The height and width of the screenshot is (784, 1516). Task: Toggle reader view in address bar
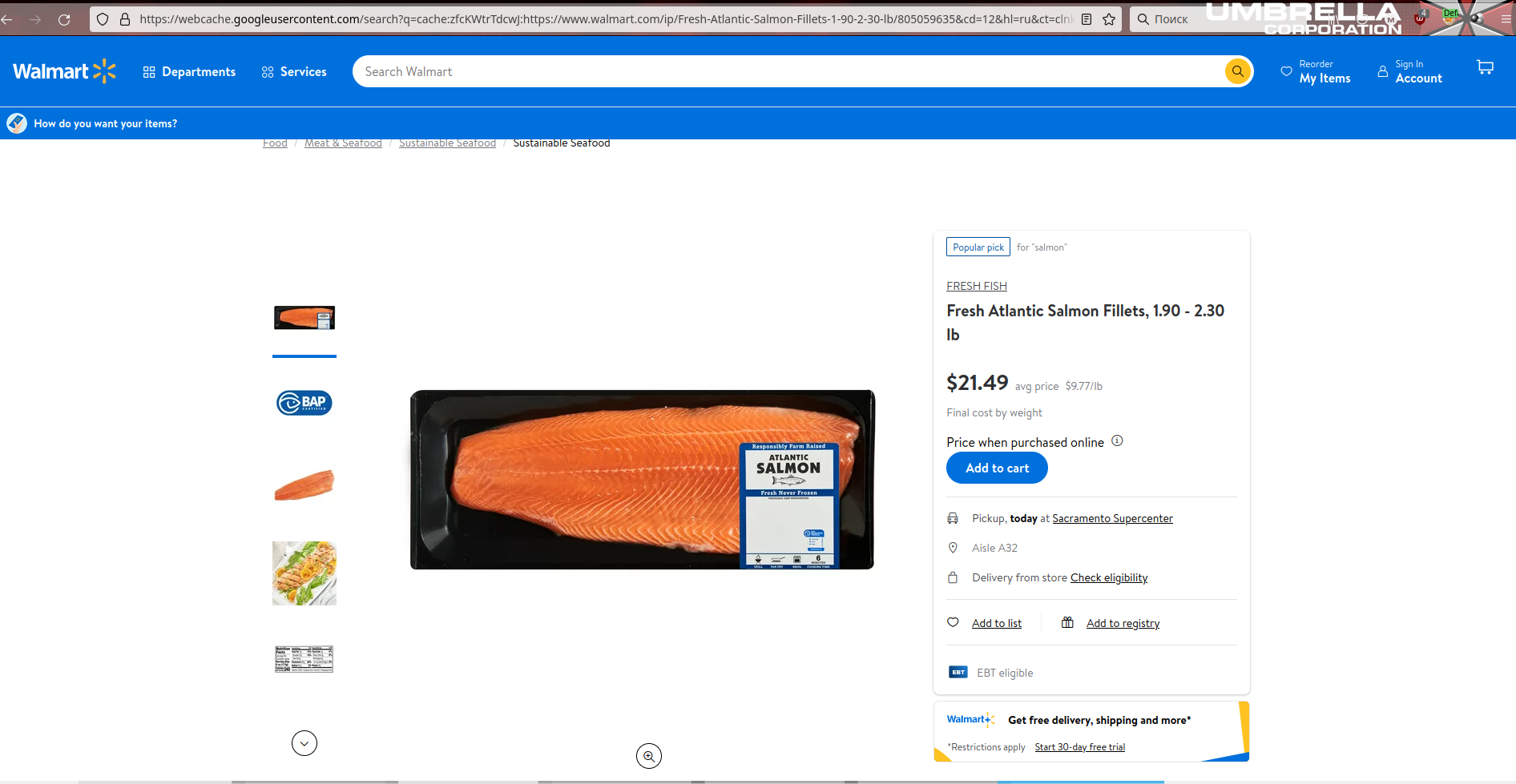(x=1087, y=19)
